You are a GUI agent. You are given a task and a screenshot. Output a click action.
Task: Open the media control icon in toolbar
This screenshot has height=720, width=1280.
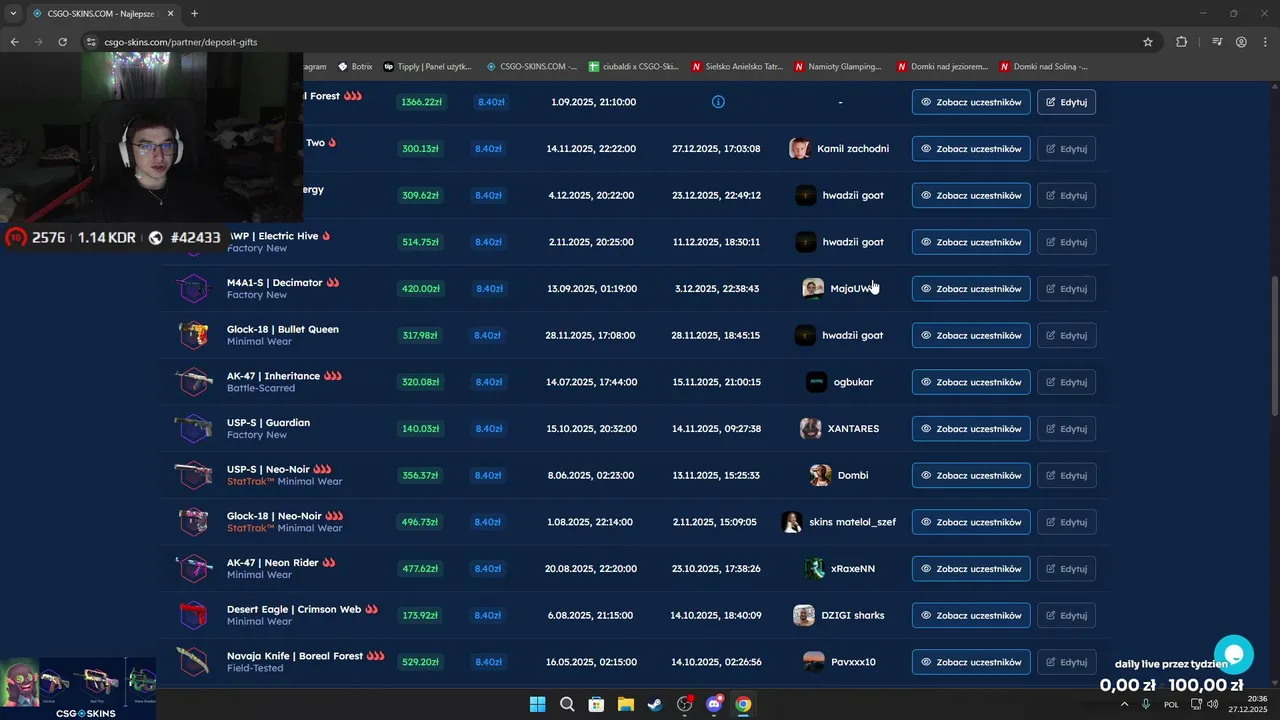(1217, 42)
